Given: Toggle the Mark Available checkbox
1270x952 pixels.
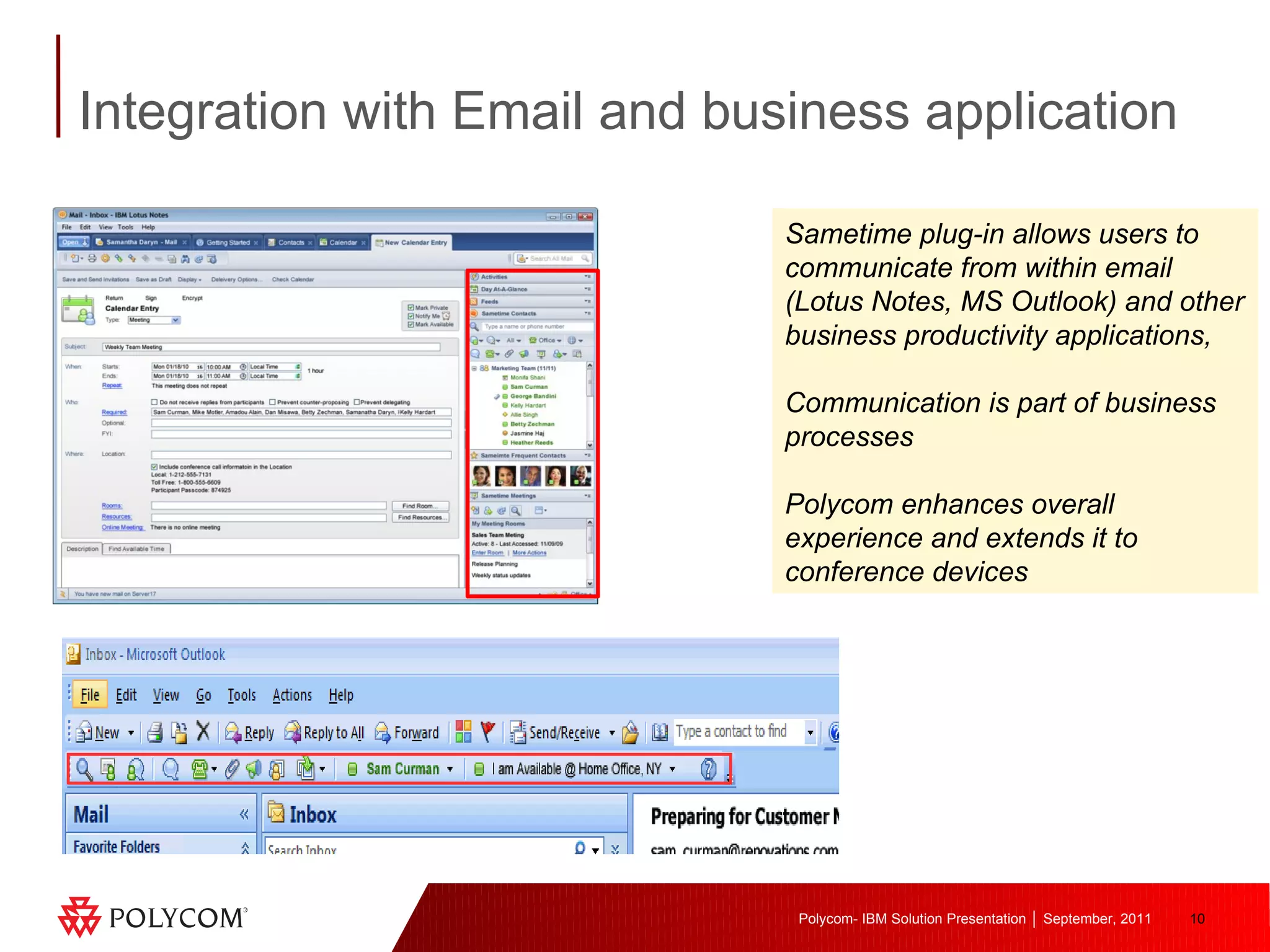Looking at the screenshot, I should pyautogui.click(x=411, y=324).
